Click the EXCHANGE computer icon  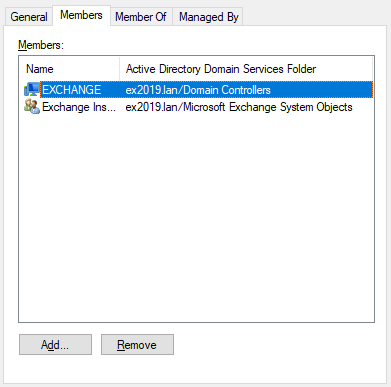point(32,90)
